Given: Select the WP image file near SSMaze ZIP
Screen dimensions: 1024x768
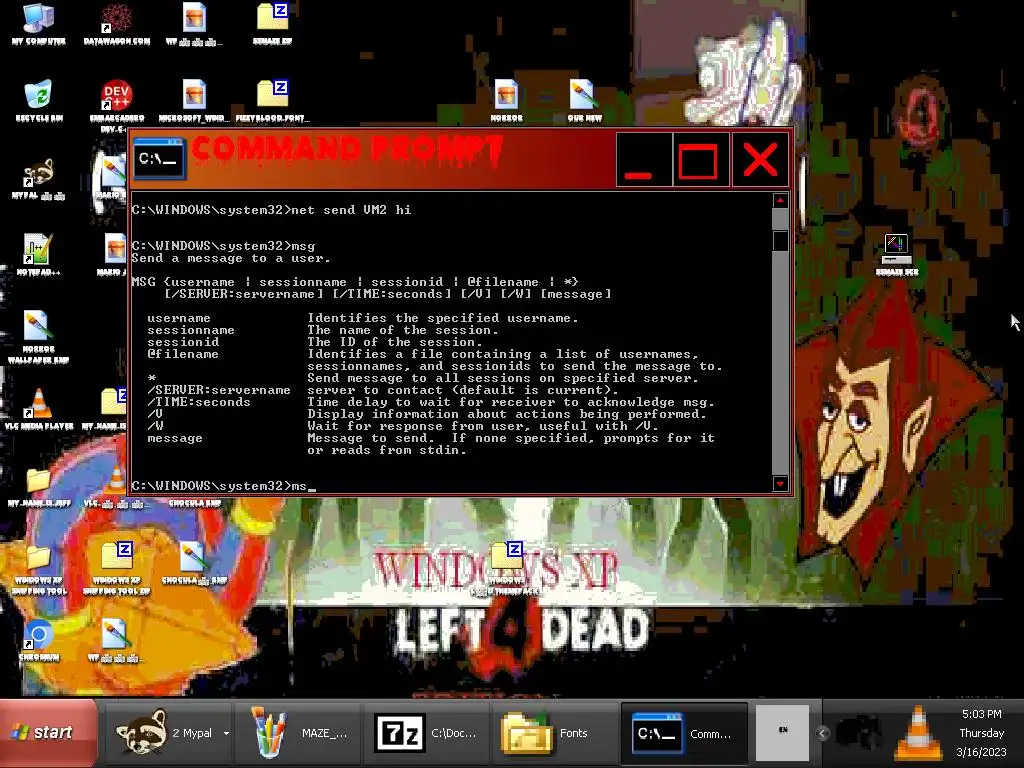Looking at the screenshot, I should pos(194,24).
